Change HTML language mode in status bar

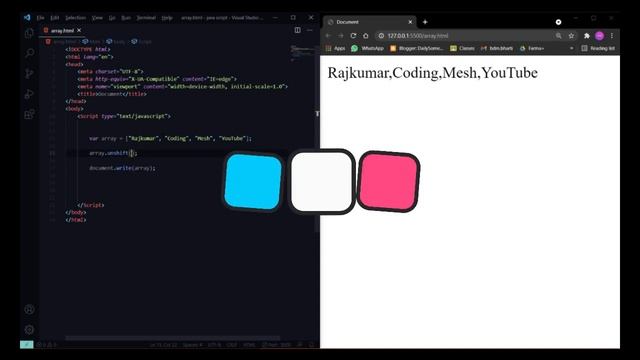click(x=249, y=345)
